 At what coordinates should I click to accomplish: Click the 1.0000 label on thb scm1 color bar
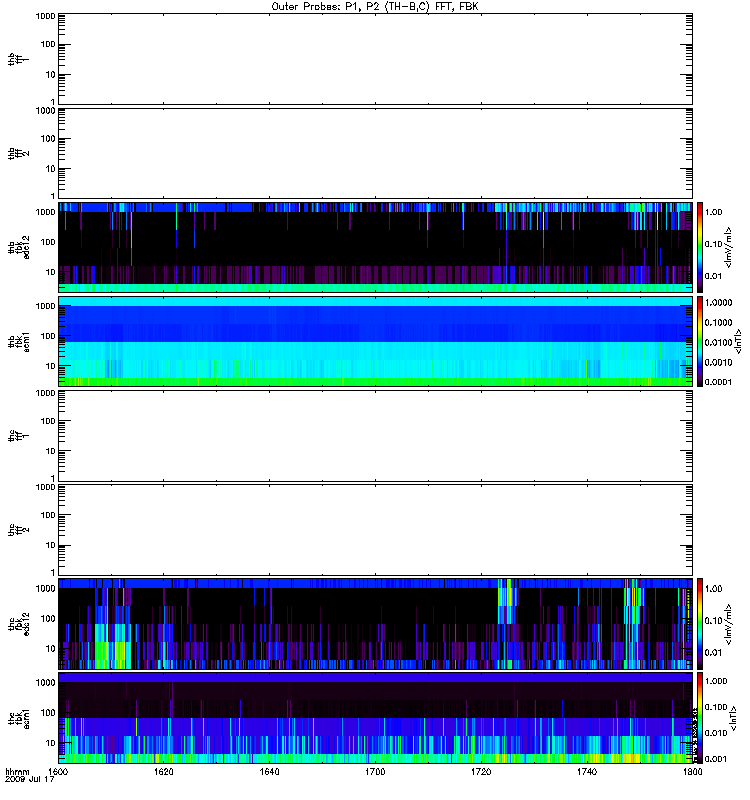pyautogui.click(x=718, y=303)
